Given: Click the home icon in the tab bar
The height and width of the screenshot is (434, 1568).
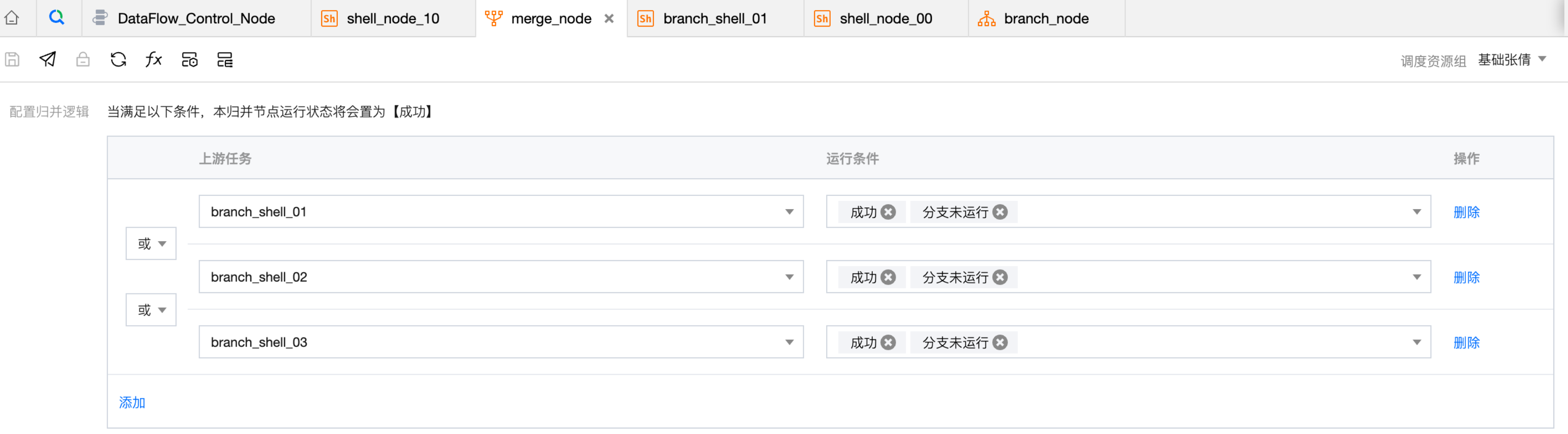Looking at the screenshot, I should pos(11,18).
